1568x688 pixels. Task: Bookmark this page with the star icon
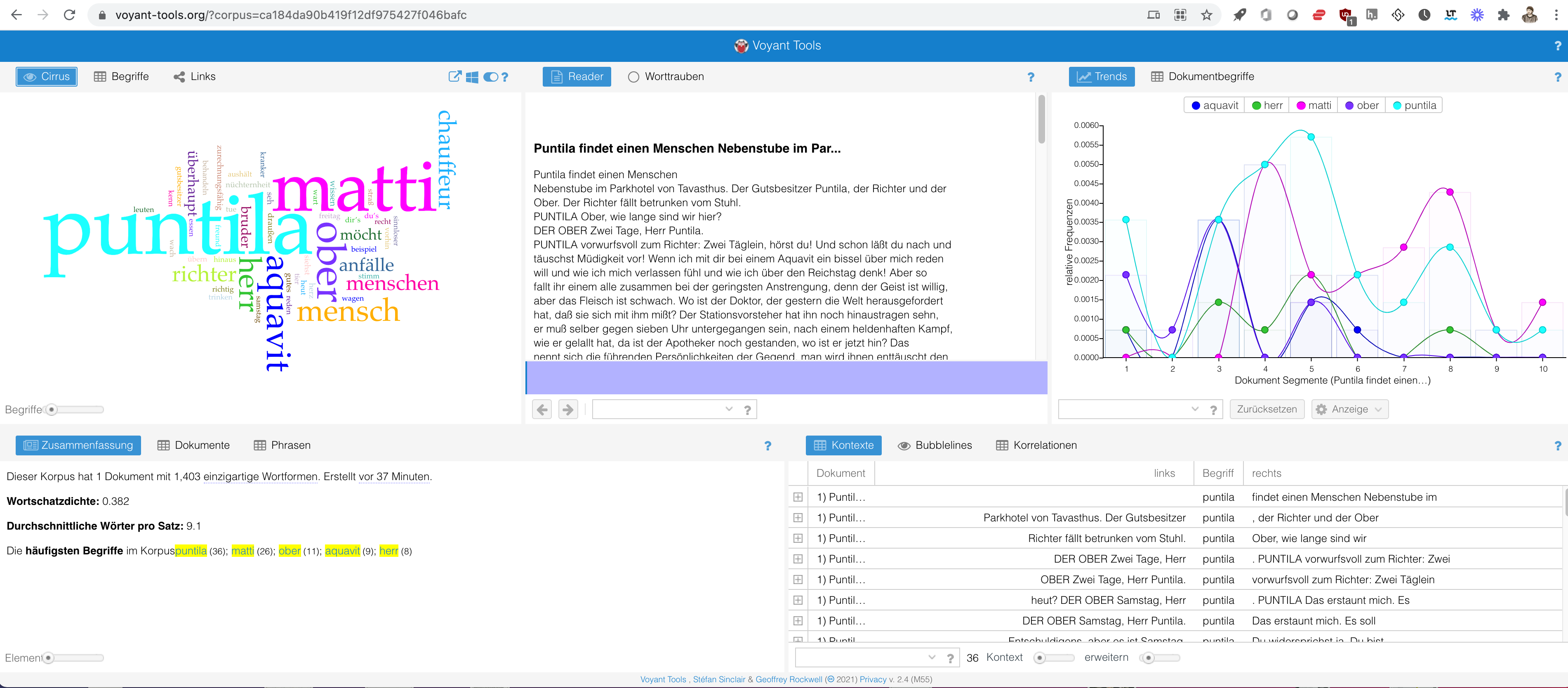pos(1206,15)
